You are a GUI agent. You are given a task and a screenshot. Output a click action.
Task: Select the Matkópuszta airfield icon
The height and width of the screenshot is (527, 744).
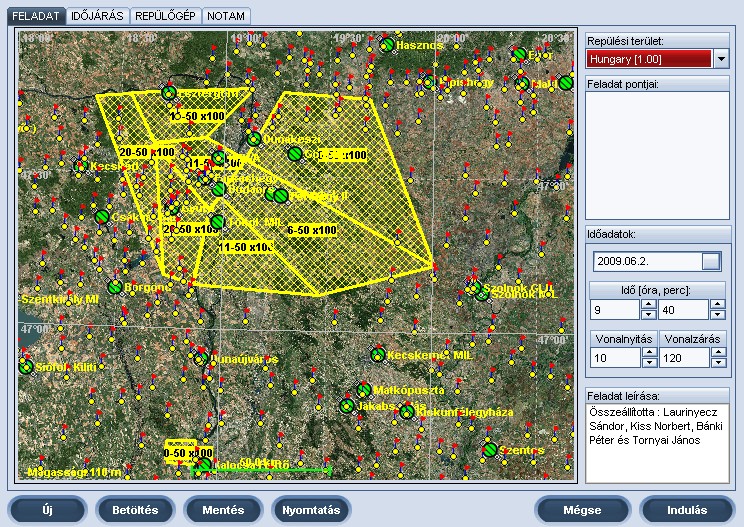point(364,391)
